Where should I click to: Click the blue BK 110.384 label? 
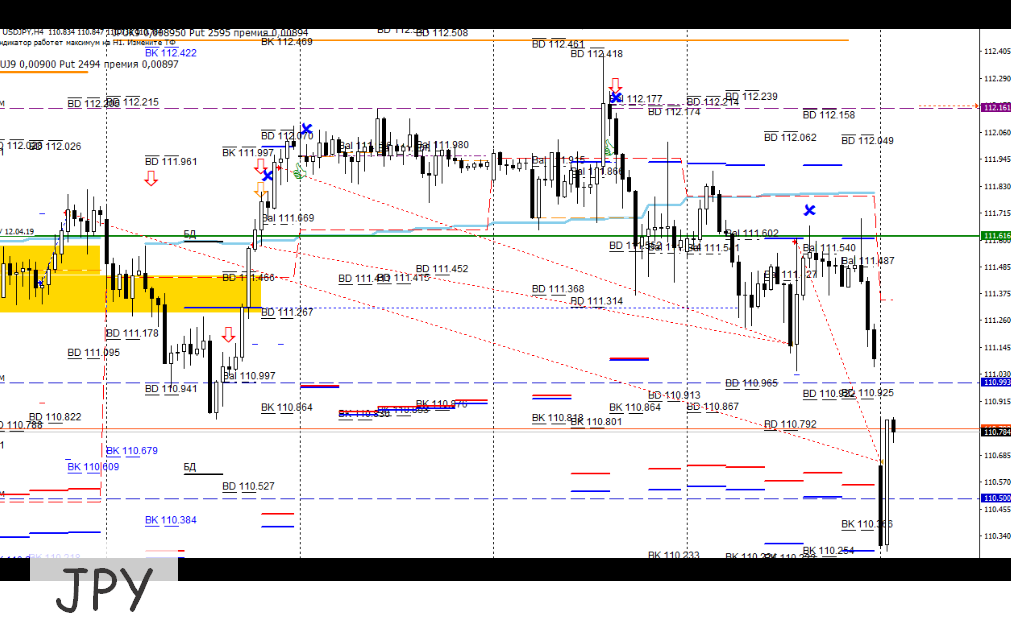(x=171, y=520)
